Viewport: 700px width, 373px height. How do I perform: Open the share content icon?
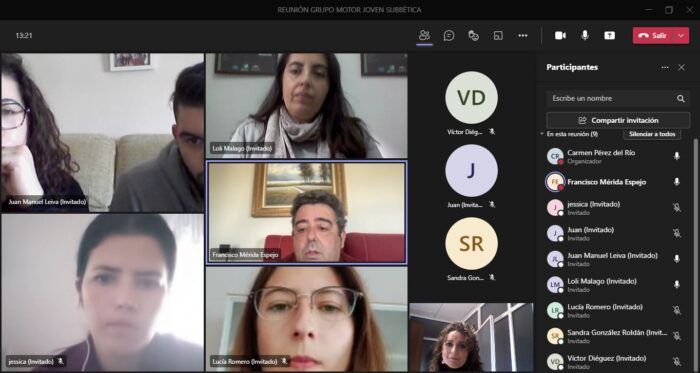click(609, 36)
